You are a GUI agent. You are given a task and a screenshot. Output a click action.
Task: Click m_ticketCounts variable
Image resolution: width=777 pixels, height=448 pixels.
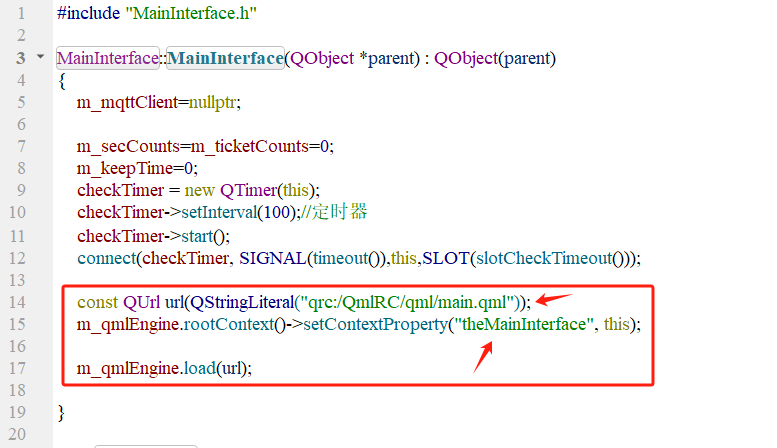coord(250,147)
